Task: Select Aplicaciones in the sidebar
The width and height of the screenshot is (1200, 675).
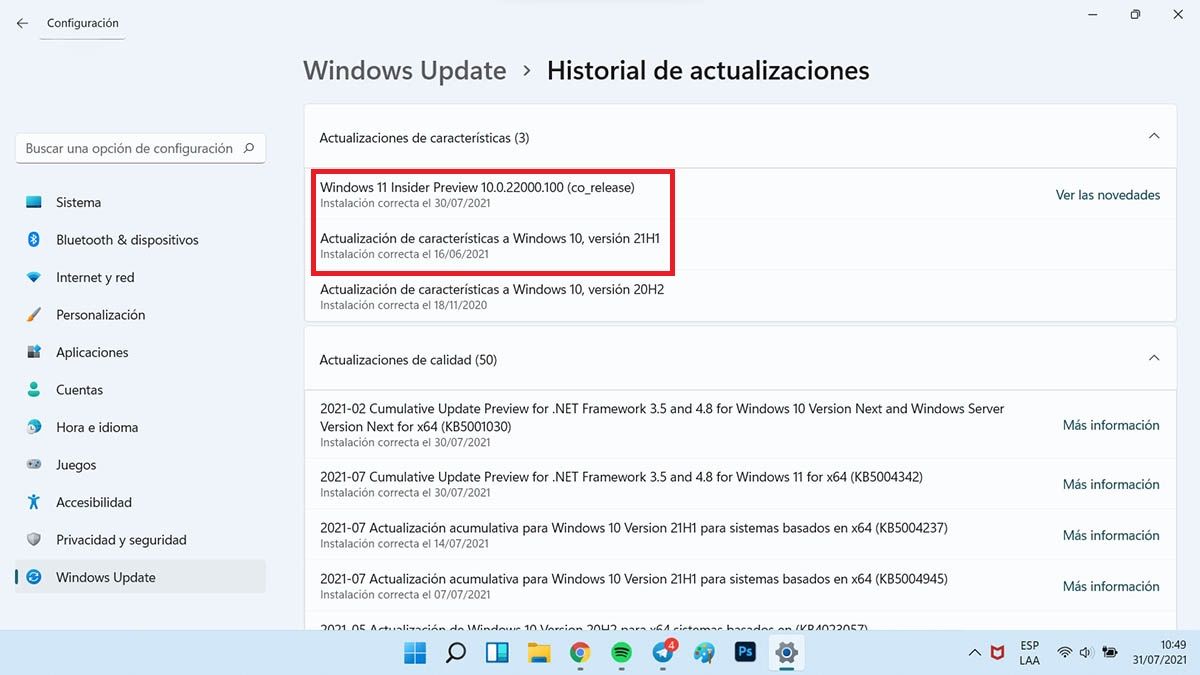Action: [140, 352]
